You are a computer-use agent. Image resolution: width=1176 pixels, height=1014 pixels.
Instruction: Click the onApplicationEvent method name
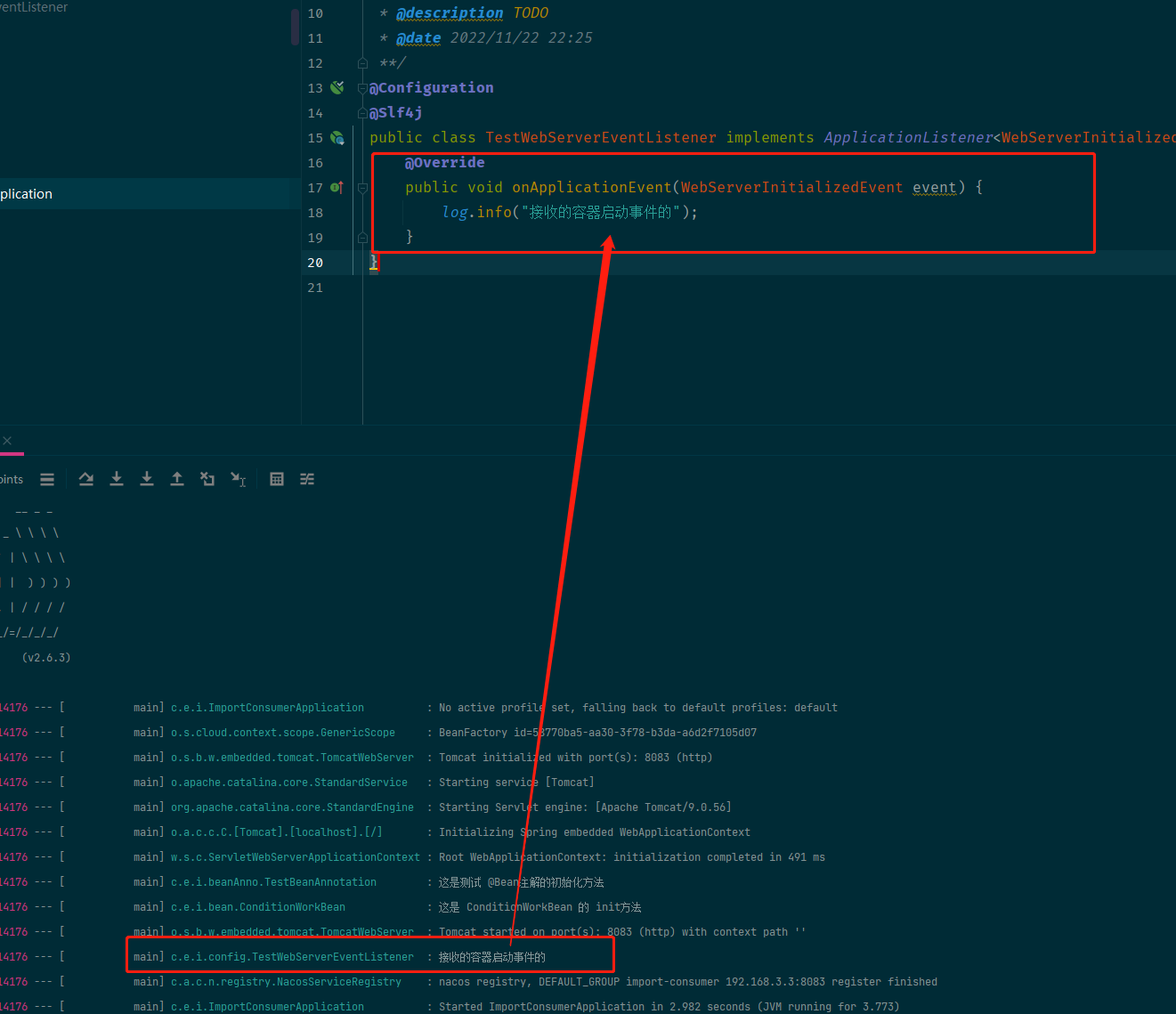coord(592,187)
